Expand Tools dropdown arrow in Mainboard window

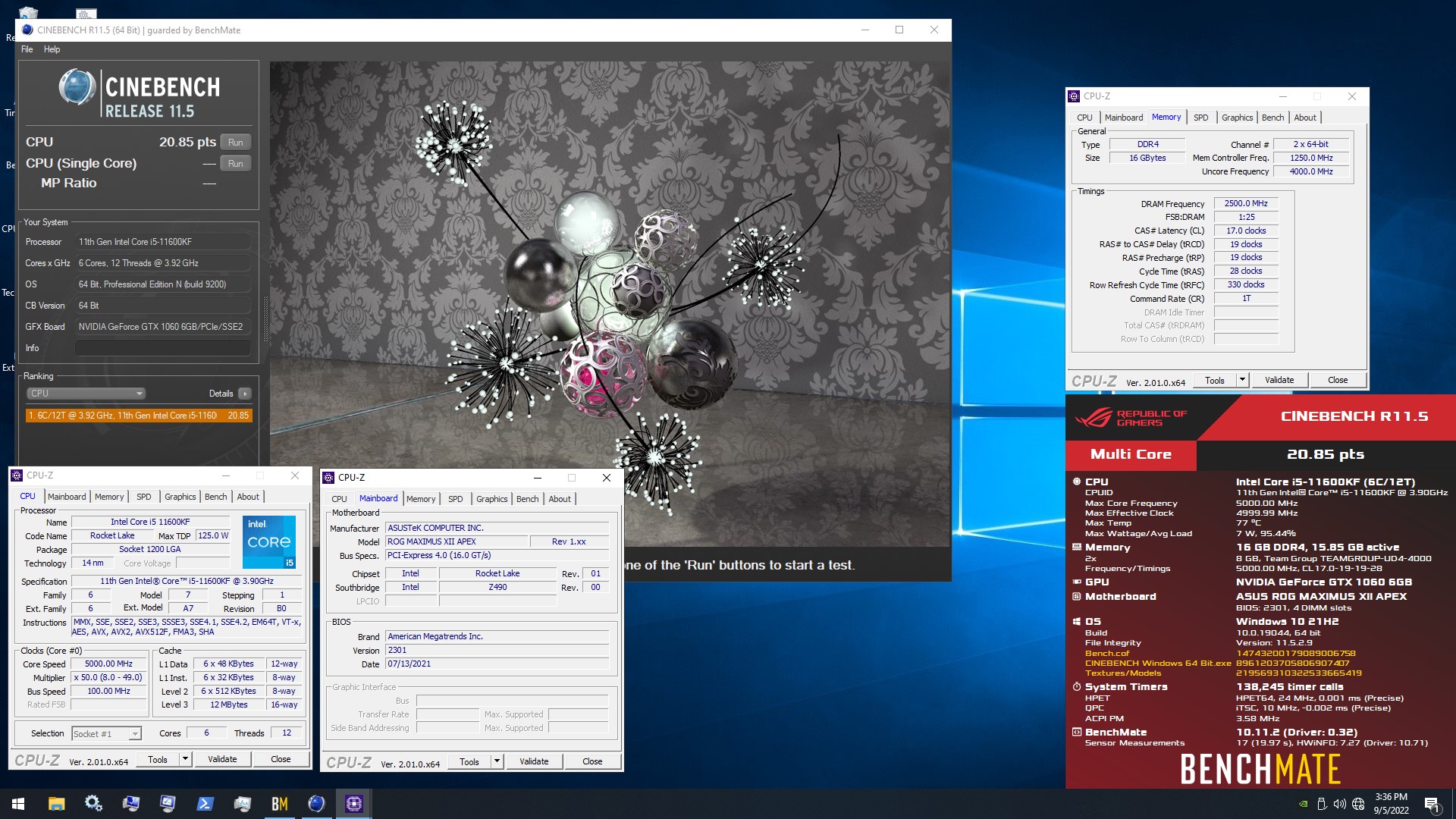(x=497, y=761)
